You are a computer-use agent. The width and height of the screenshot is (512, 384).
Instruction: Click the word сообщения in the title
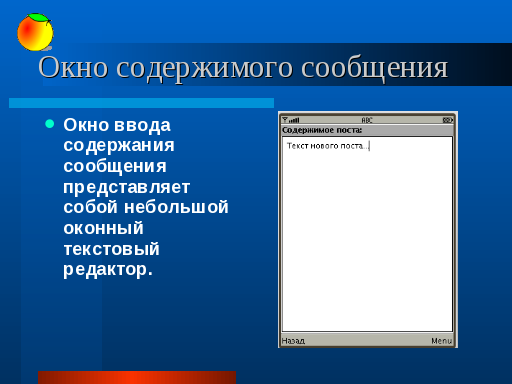click(374, 68)
